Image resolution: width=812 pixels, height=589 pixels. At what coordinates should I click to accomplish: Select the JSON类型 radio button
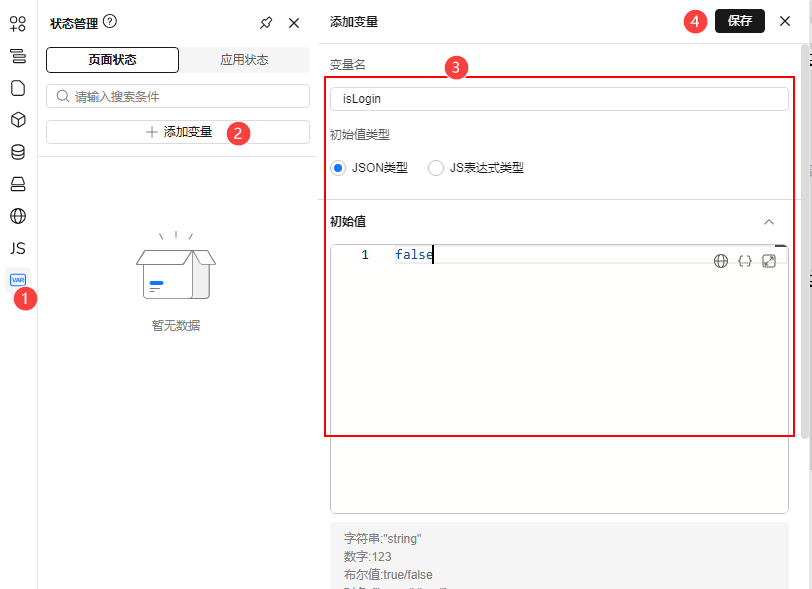[338, 168]
